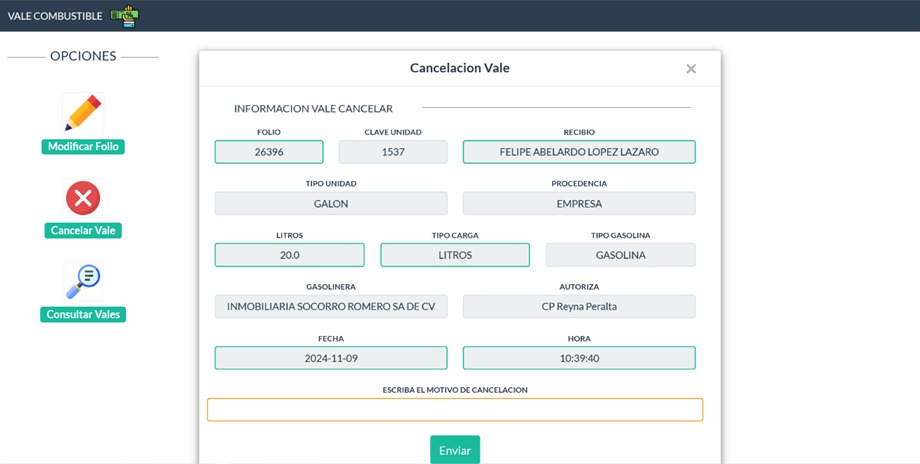Click the AUTORIZA label

579,287
